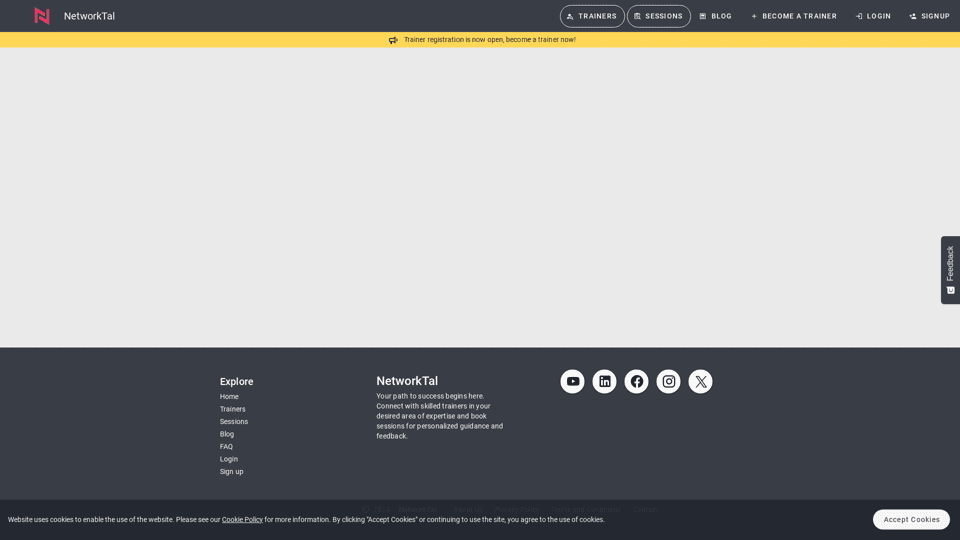
Task: Click Login in the top navigation
Action: [x=873, y=17]
